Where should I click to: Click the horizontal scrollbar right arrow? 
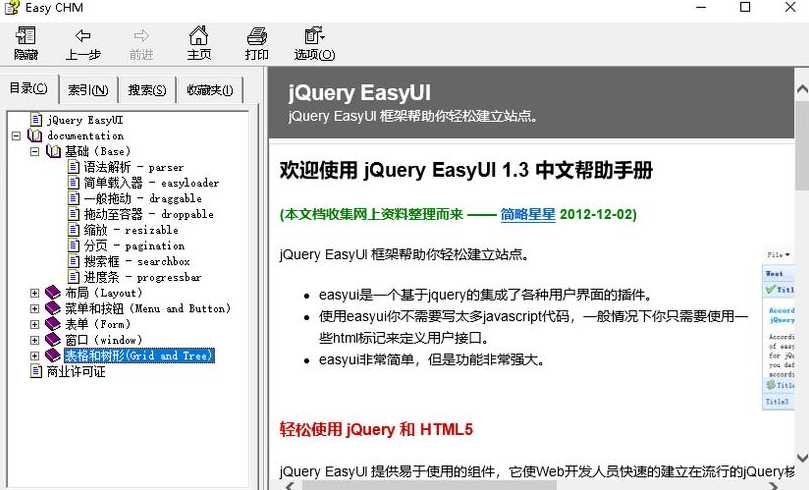[773, 486]
